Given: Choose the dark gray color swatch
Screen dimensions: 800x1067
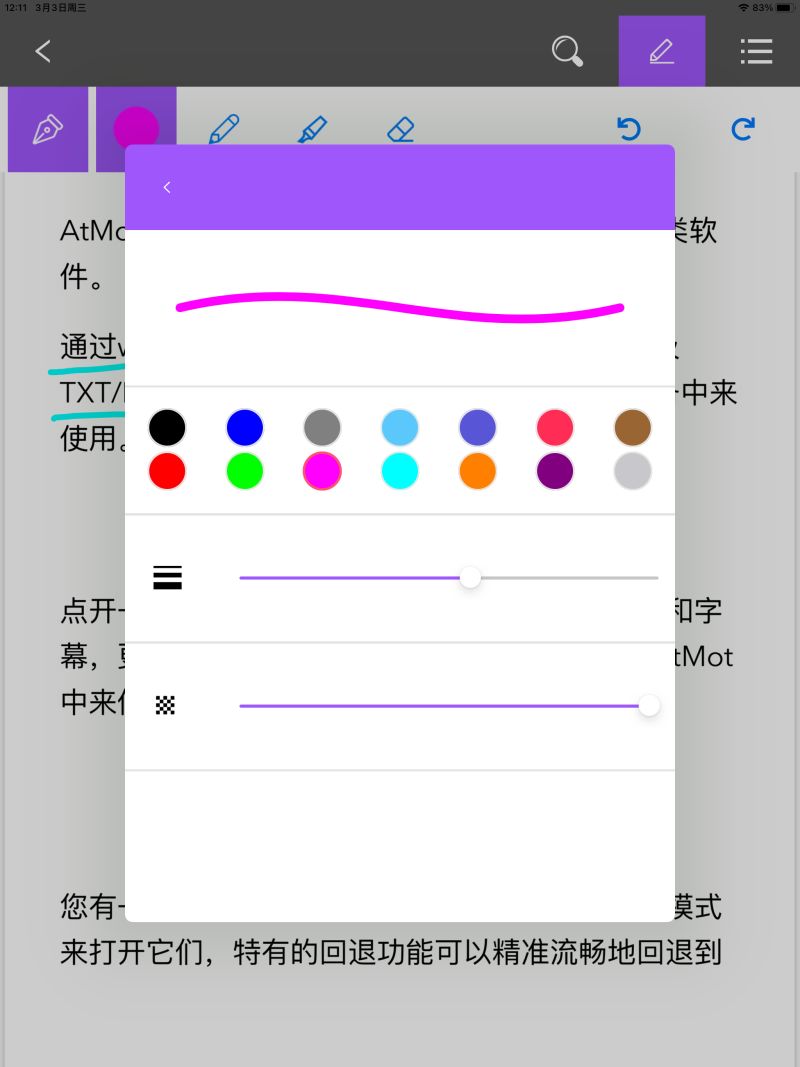Looking at the screenshot, I should [322, 427].
